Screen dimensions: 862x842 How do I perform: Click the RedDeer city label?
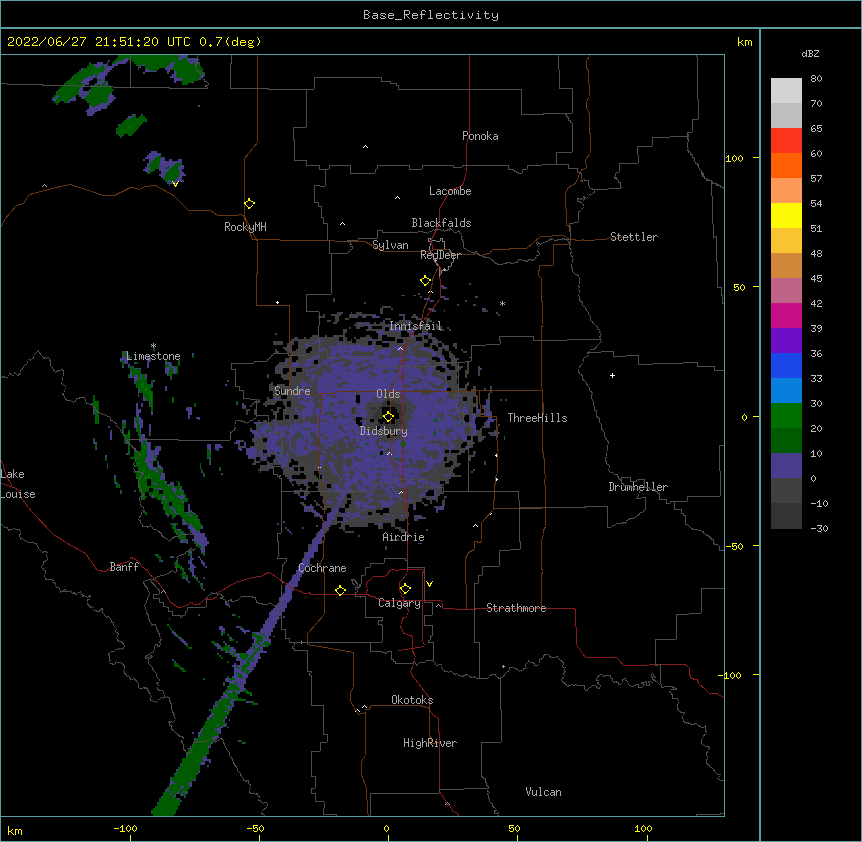point(440,255)
